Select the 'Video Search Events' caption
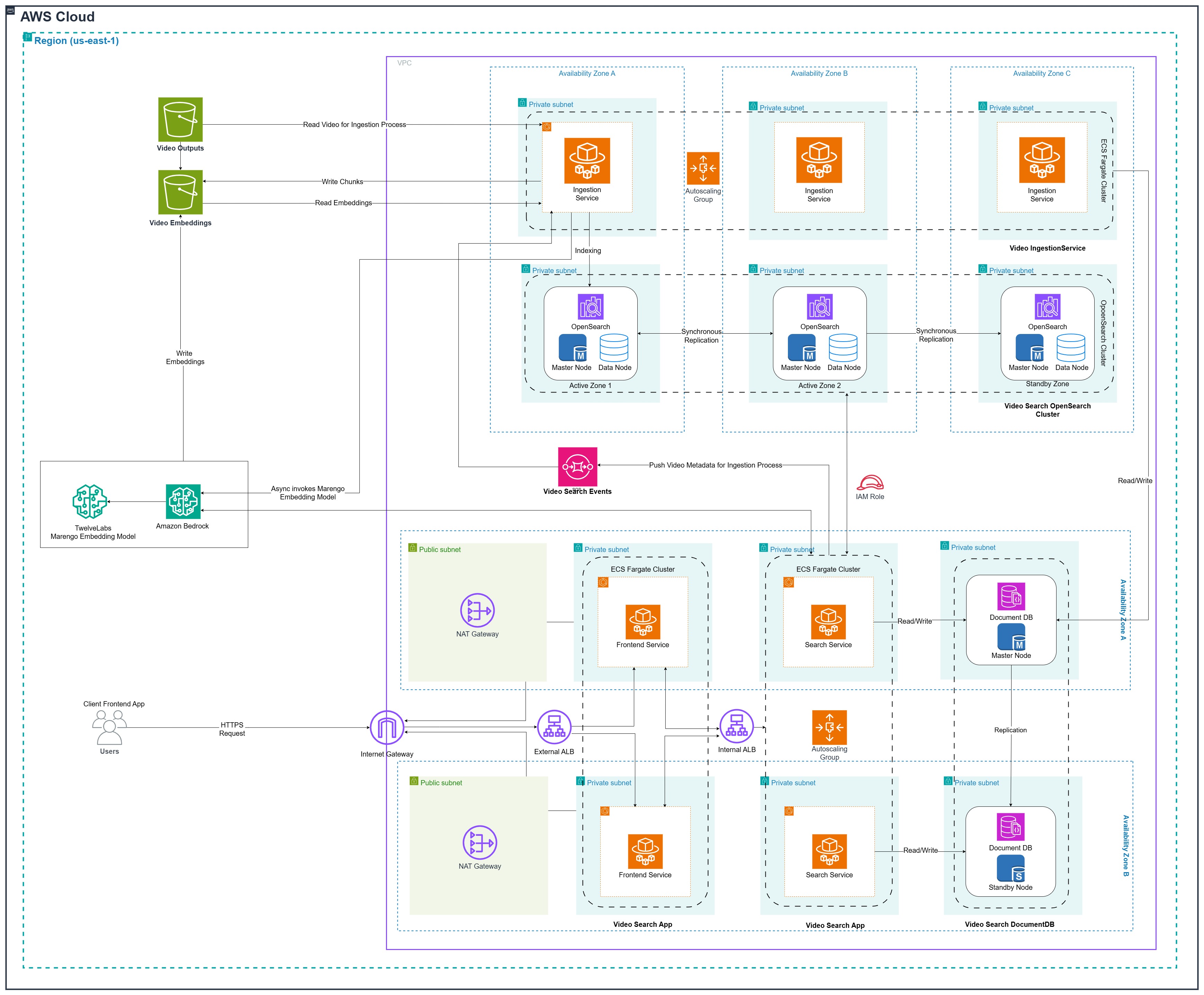 click(x=577, y=492)
